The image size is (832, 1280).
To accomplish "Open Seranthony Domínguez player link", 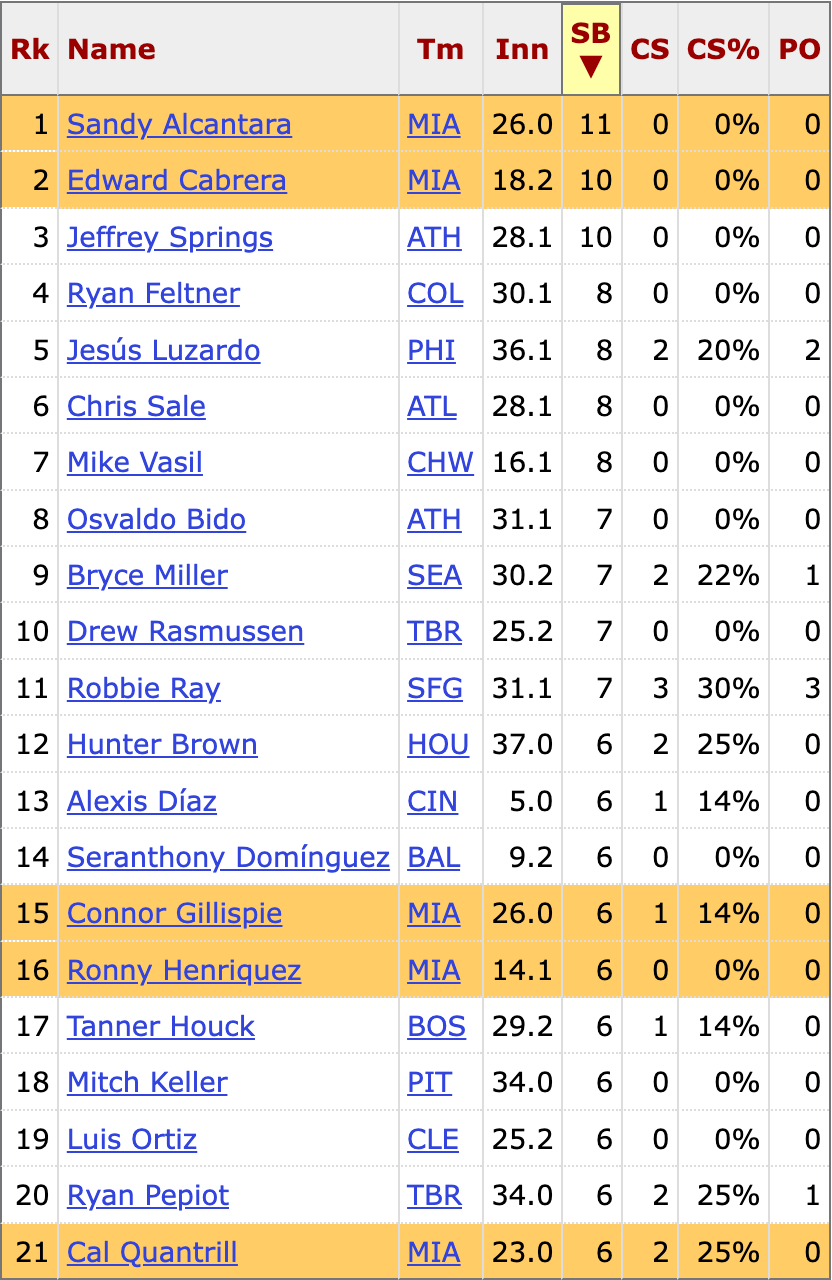I will pos(228,858).
